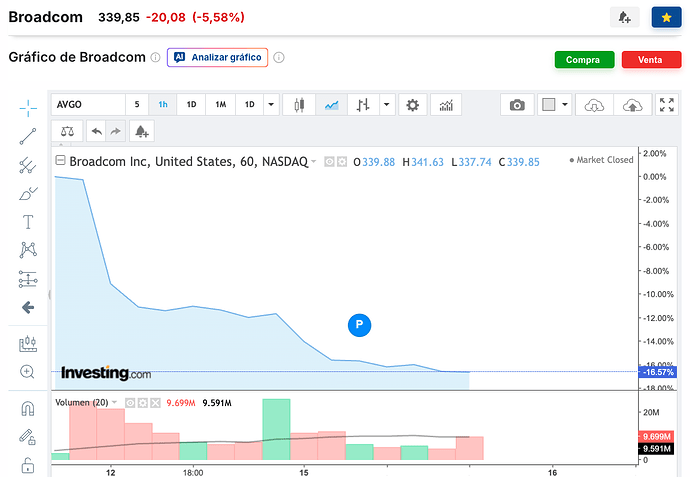Select the zoom in magnifier tool
This screenshot has width=690, height=477.
click(28, 372)
